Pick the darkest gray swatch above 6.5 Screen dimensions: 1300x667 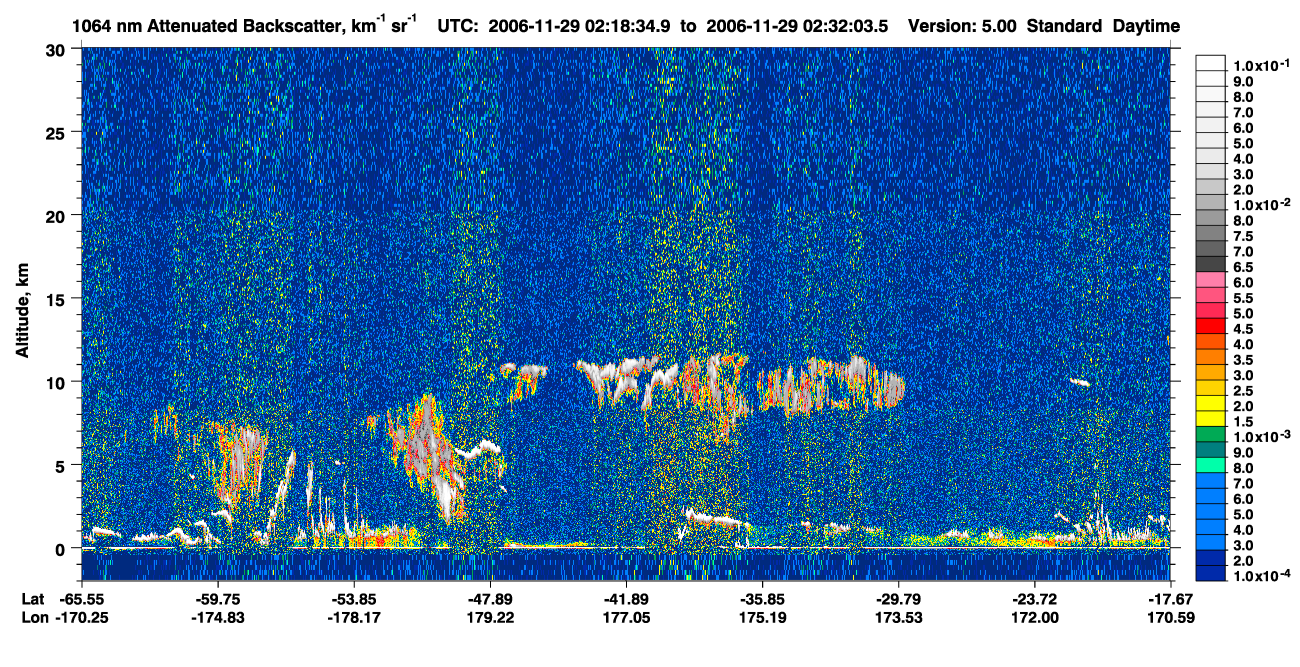click(1211, 263)
